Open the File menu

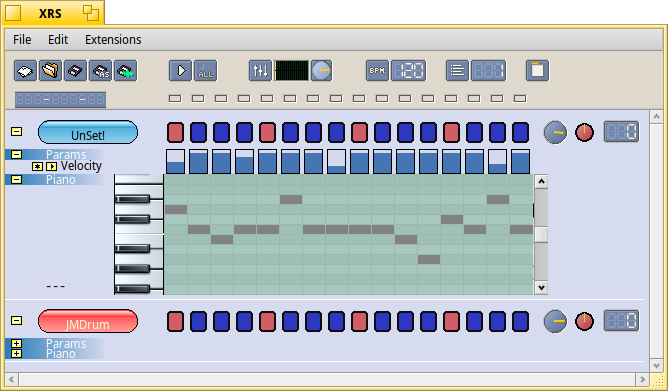22,40
